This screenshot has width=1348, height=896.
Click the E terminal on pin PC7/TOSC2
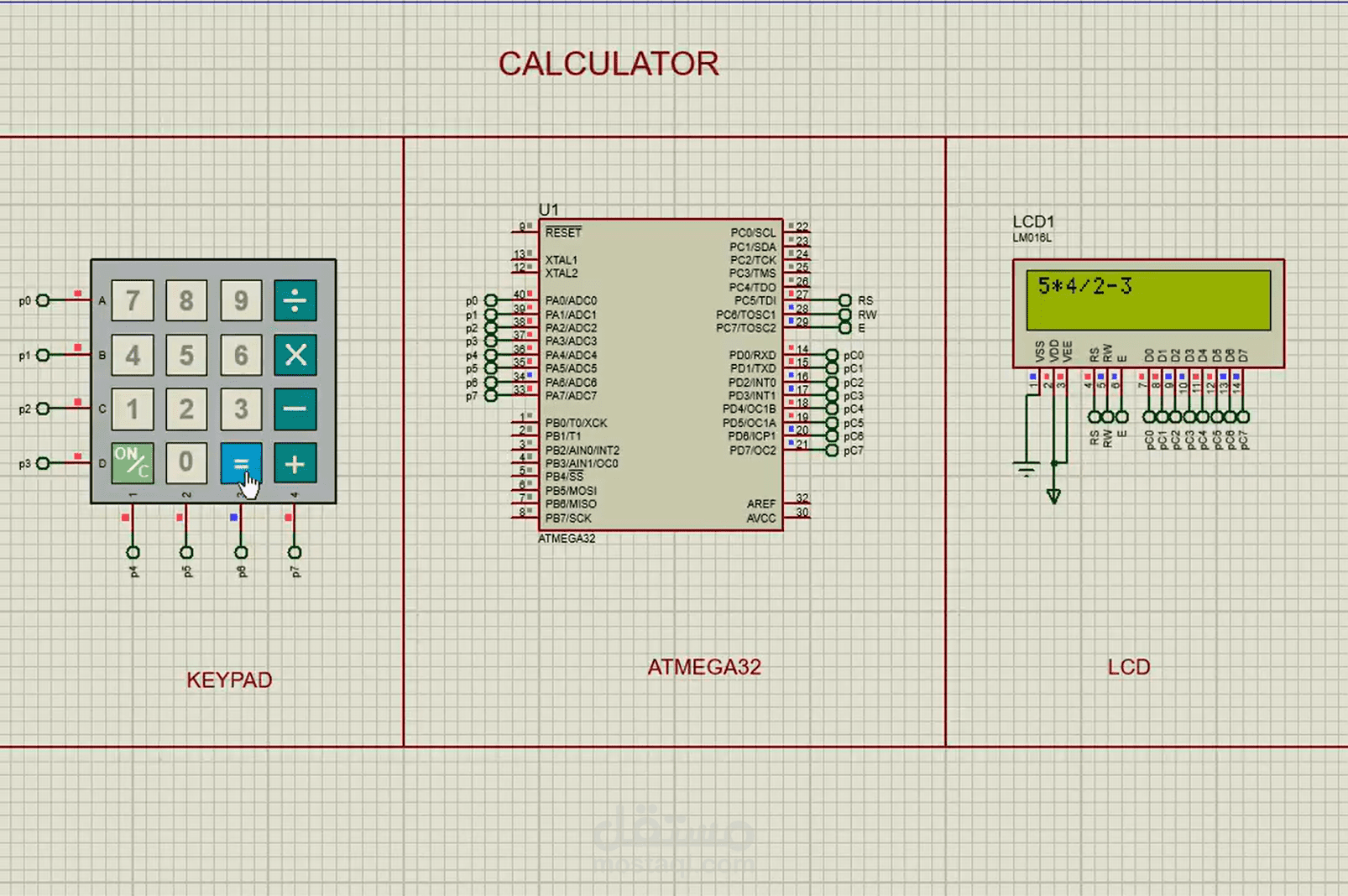[x=845, y=328]
